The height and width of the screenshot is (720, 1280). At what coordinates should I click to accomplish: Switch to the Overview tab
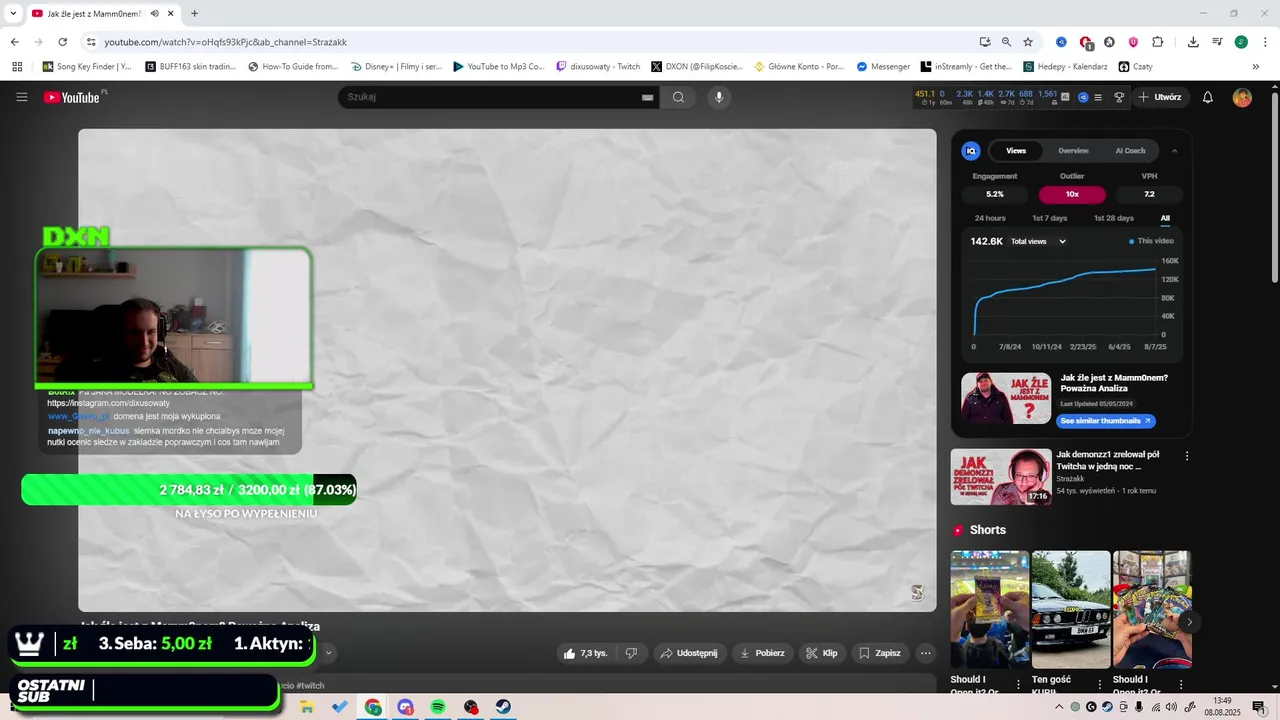(x=1073, y=151)
